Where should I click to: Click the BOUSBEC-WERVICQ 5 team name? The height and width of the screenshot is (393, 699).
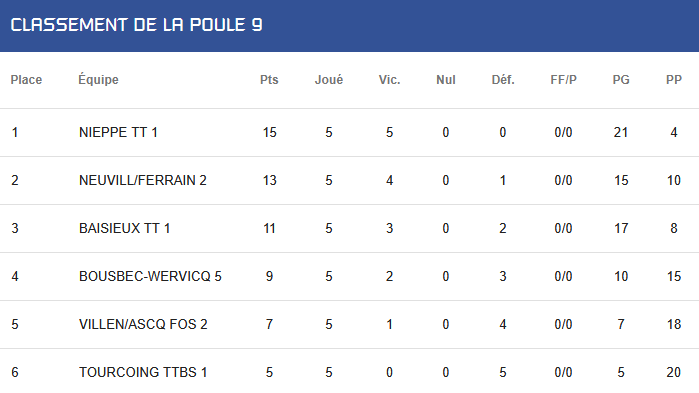tap(150, 276)
